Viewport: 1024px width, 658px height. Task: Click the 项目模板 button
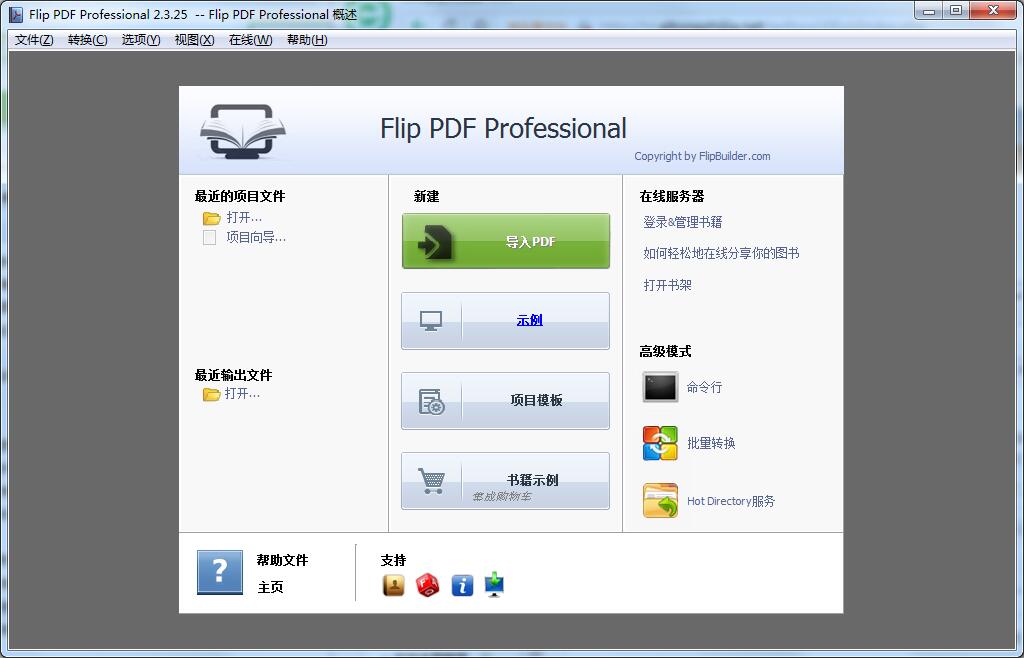point(505,401)
